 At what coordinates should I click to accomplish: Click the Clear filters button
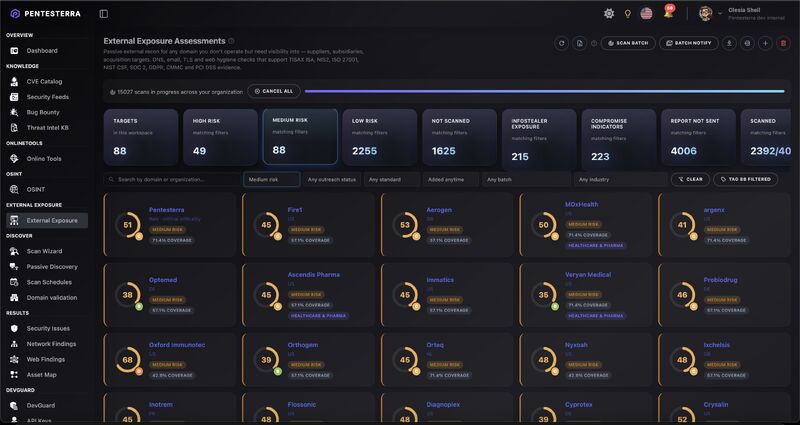[x=690, y=179]
